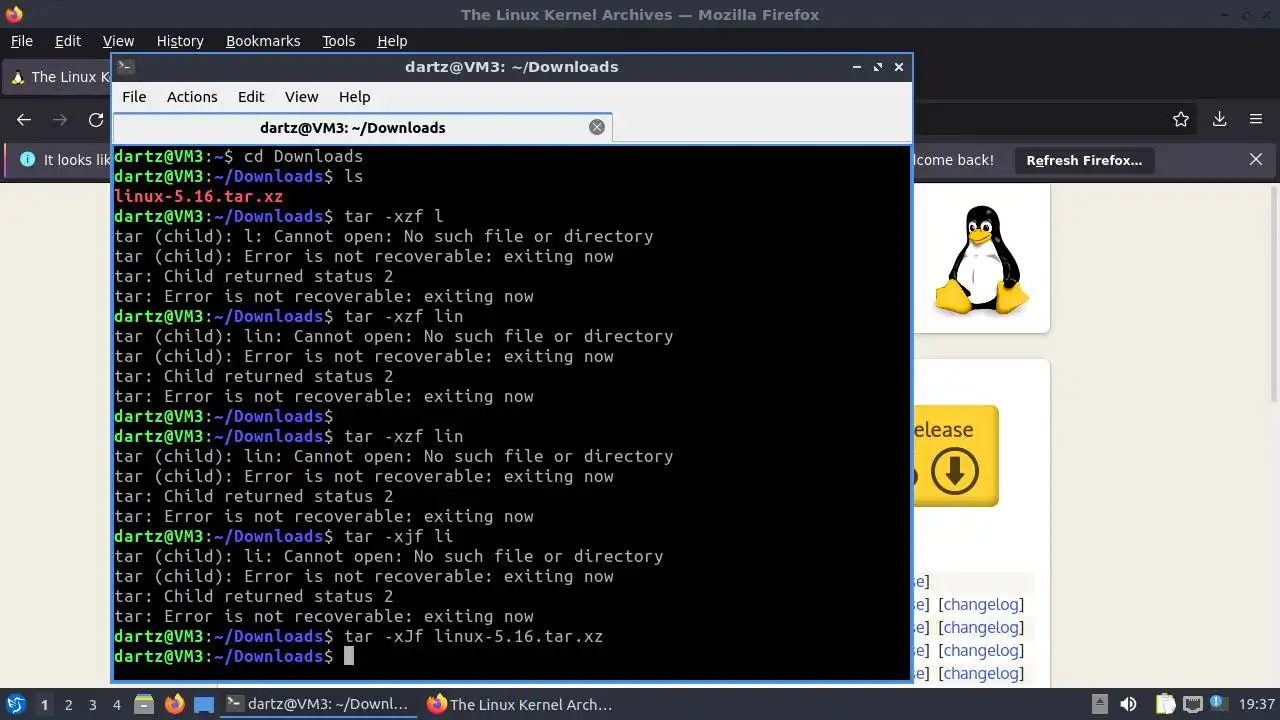The height and width of the screenshot is (720, 1280).
Task: Open Firefox Bookmarks menu
Action: [263, 41]
